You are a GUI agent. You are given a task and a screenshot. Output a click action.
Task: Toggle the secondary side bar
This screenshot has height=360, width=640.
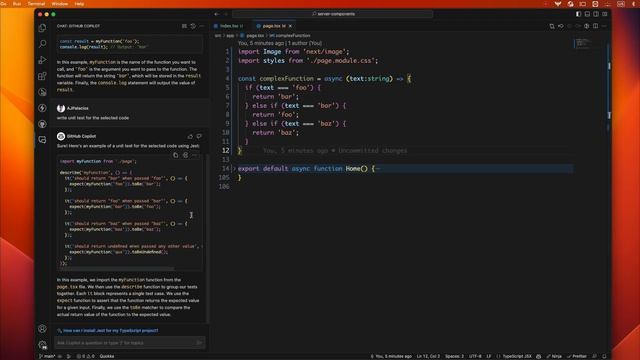click(596, 14)
